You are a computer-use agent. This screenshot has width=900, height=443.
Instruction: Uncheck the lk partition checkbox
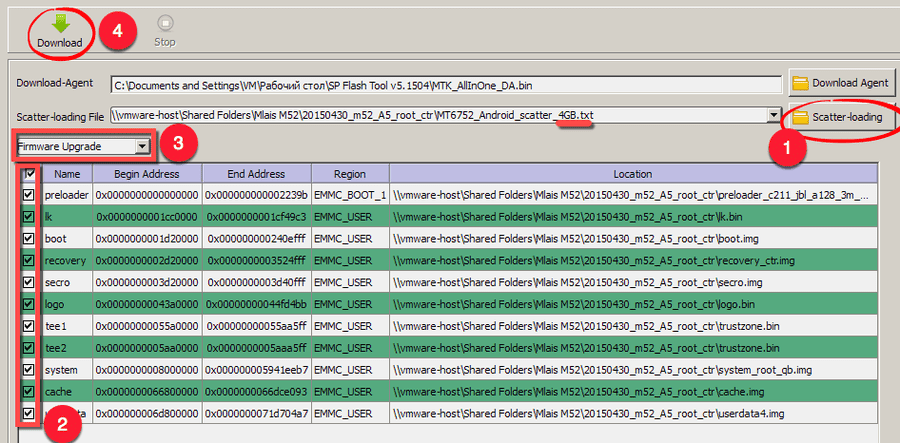click(28, 217)
